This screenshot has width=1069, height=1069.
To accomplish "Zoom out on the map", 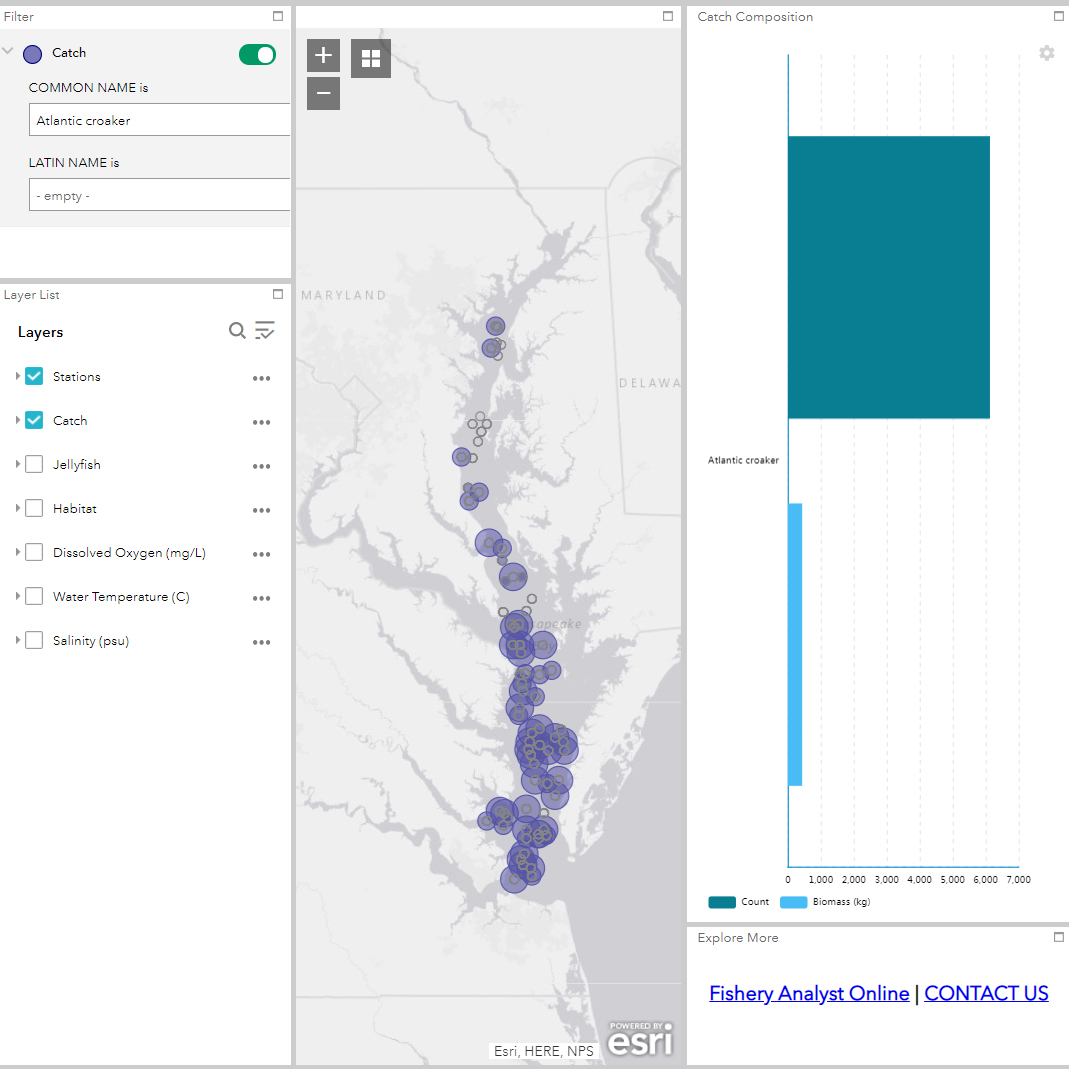I will (x=323, y=93).
